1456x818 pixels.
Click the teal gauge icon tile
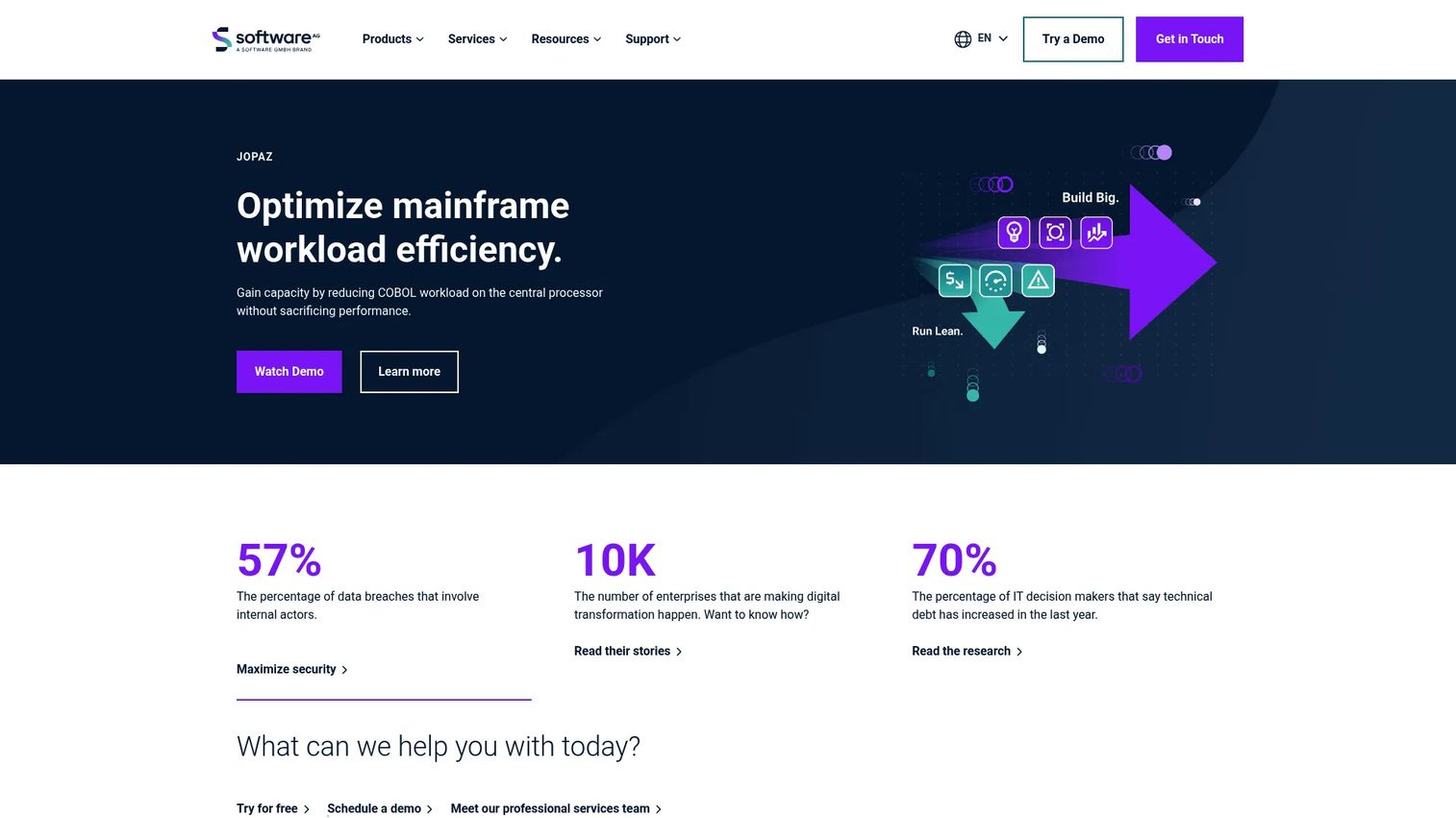(x=996, y=281)
